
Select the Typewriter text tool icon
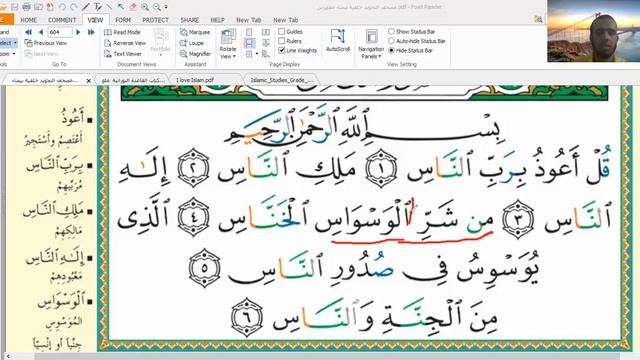(x=98, y=7)
